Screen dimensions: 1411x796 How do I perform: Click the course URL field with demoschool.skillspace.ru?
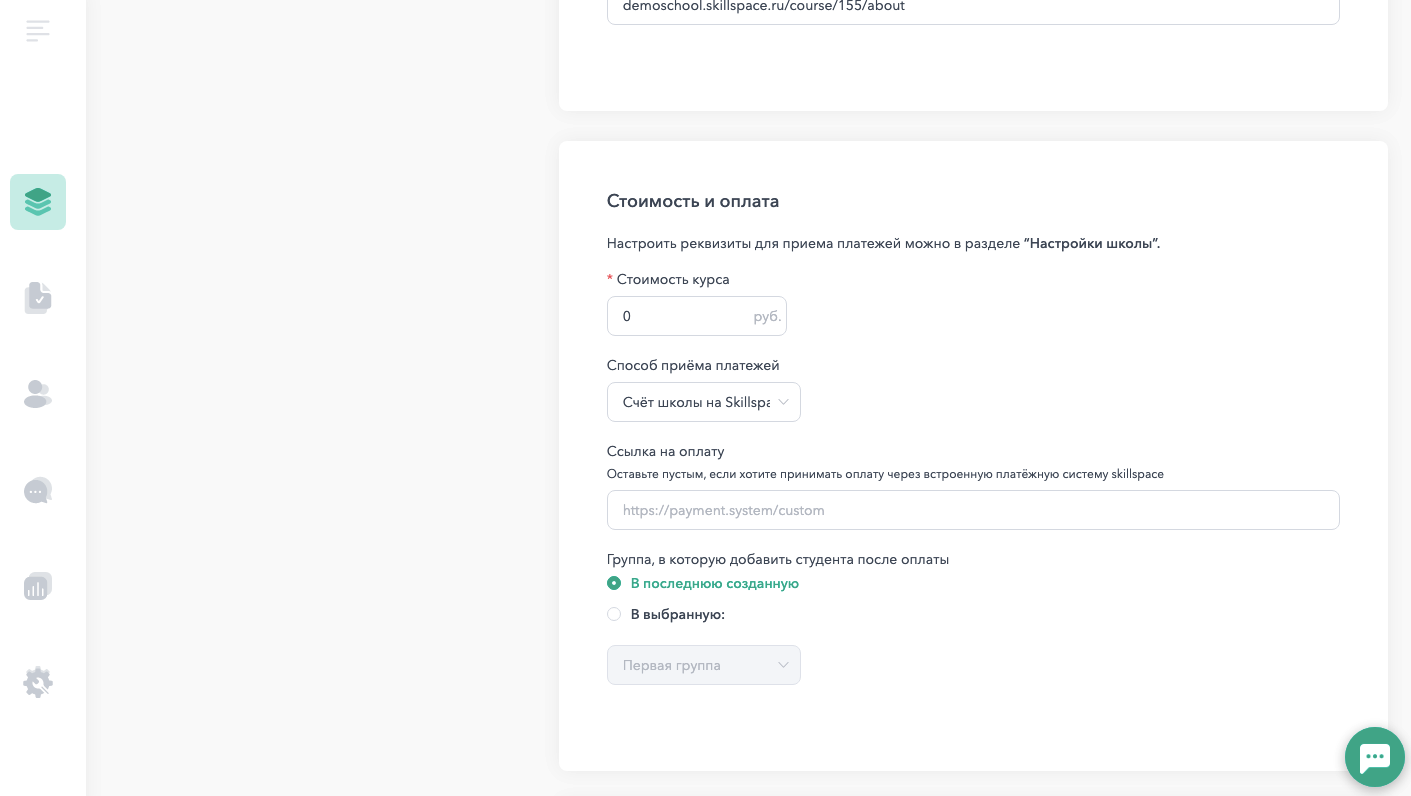(x=973, y=8)
